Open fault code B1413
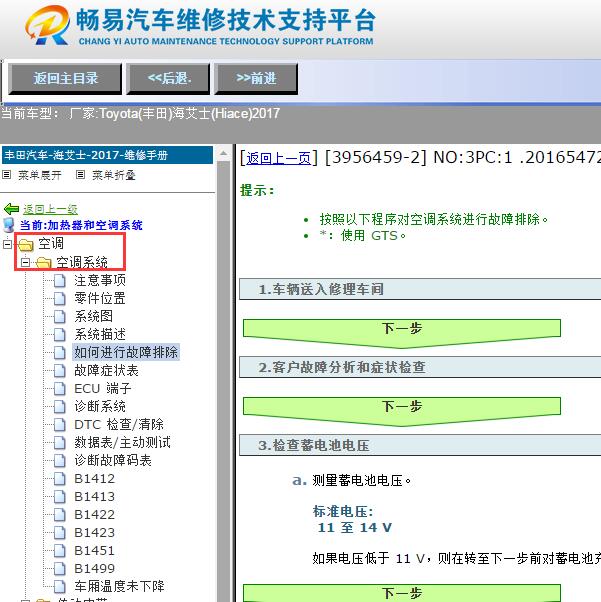Image resolution: width=601 pixels, height=602 pixels. point(94,497)
